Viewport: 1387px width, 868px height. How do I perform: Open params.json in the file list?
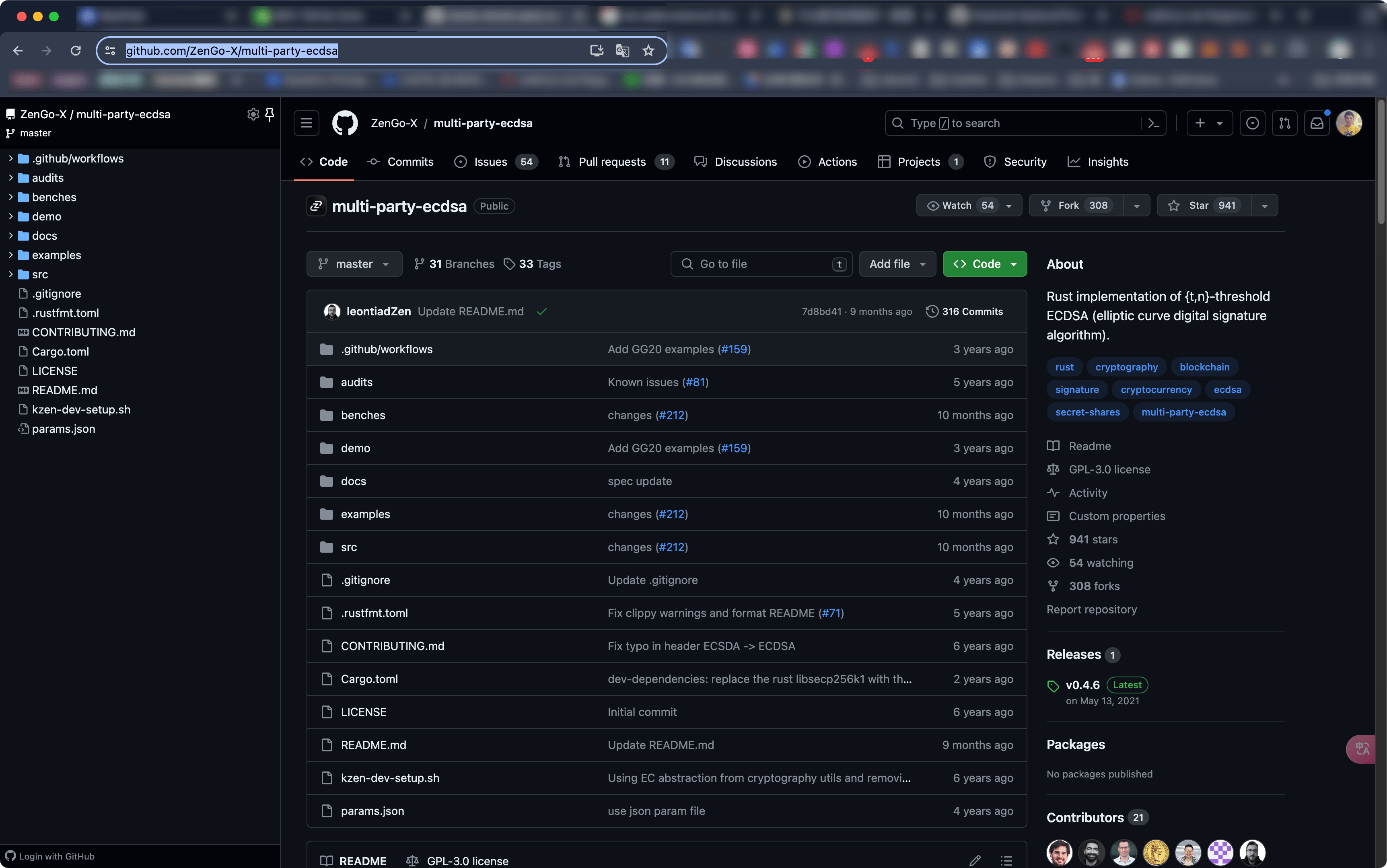coord(372,811)
